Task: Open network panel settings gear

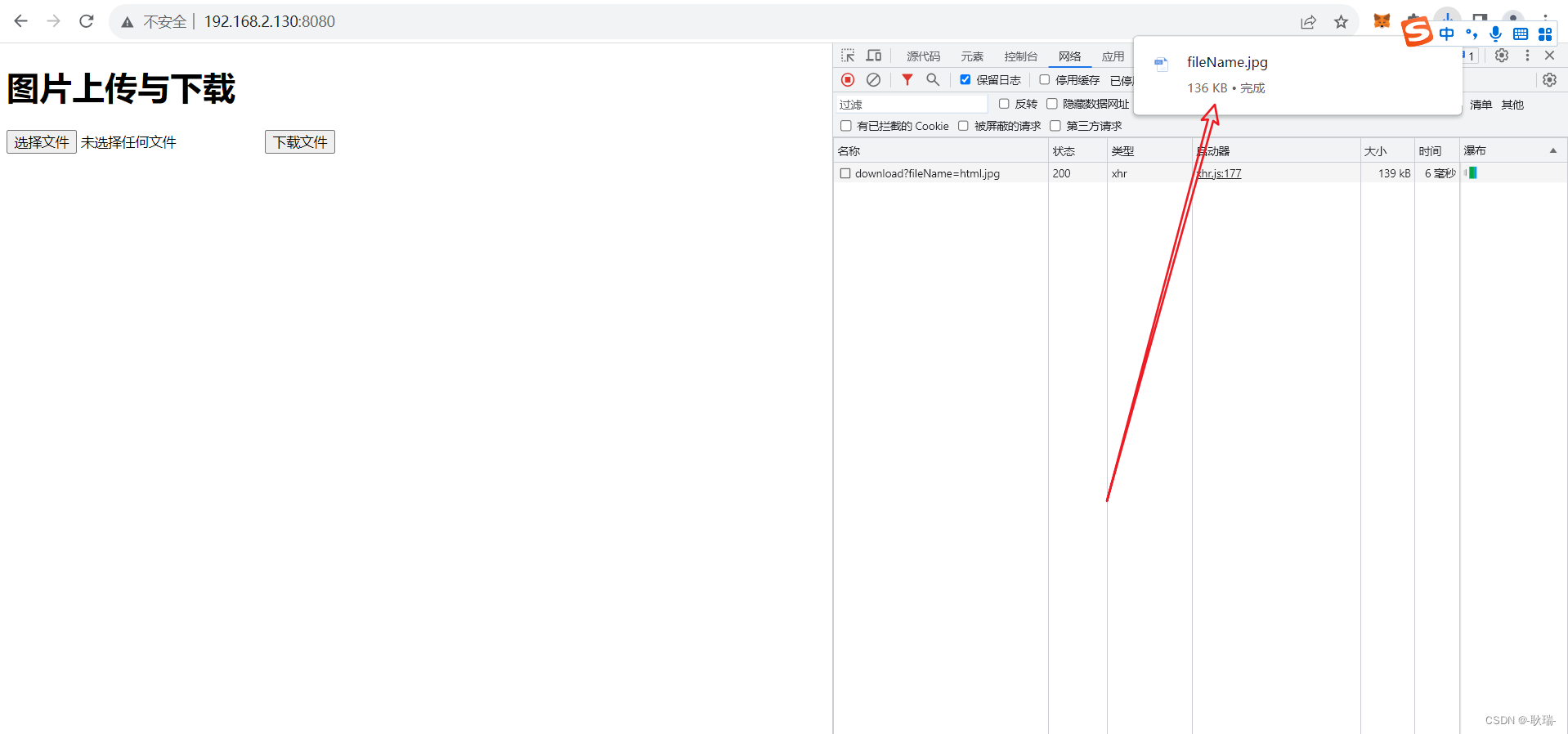Action: 1549,79
